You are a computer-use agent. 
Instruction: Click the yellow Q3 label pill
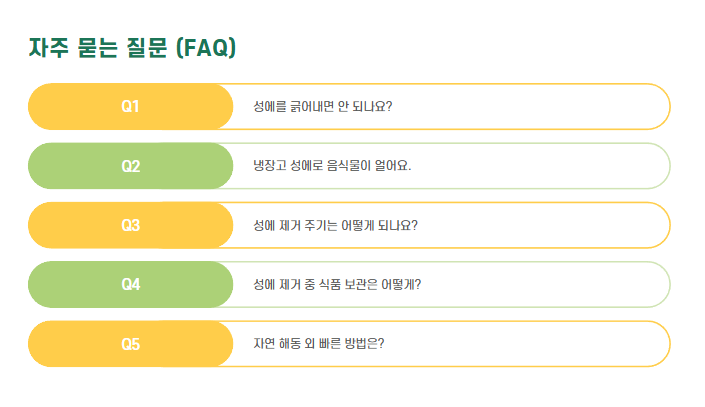pyautogui.click(x=130, y=225)
